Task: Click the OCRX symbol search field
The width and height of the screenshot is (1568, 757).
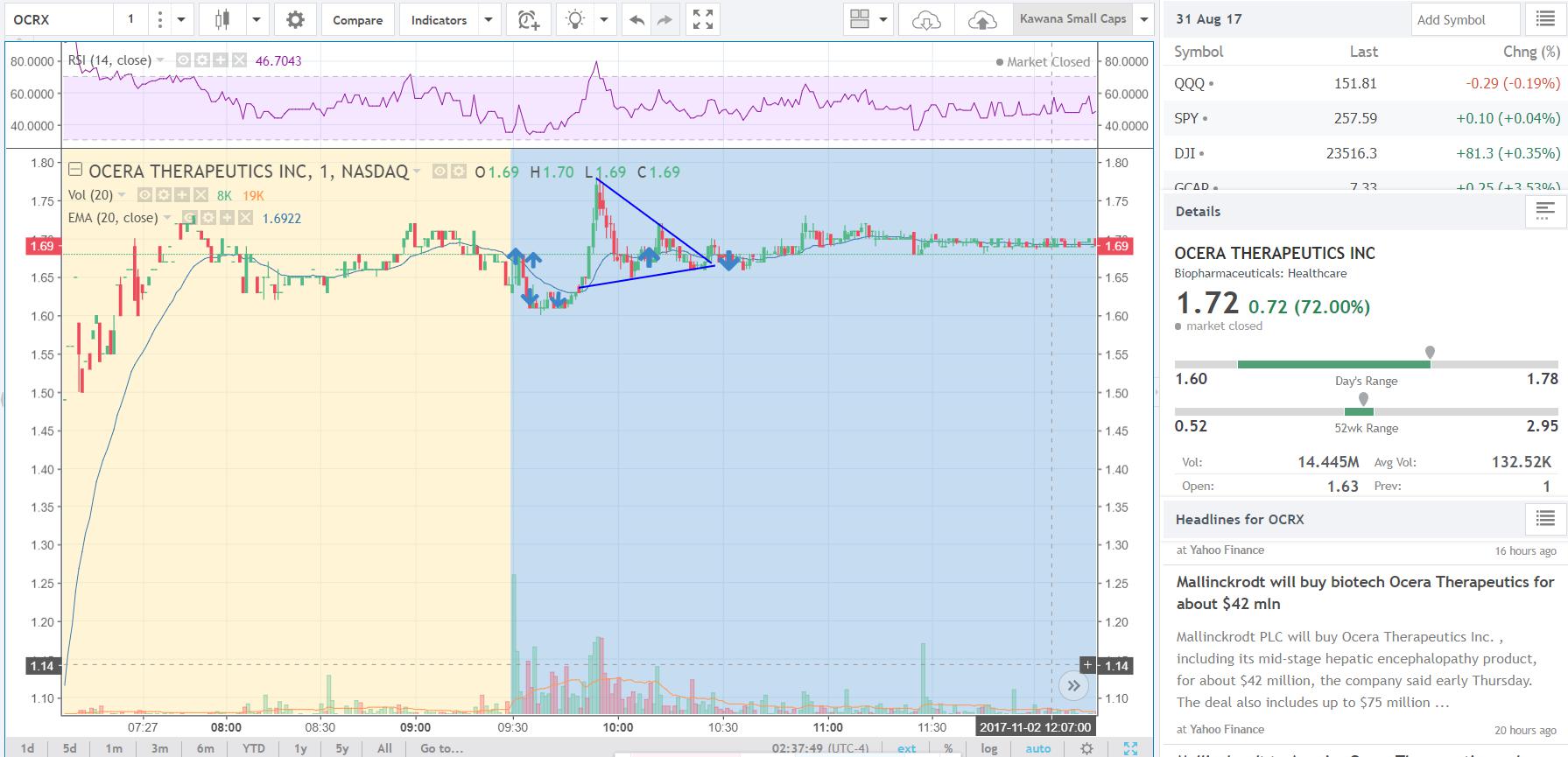Action: pos(60,19)
